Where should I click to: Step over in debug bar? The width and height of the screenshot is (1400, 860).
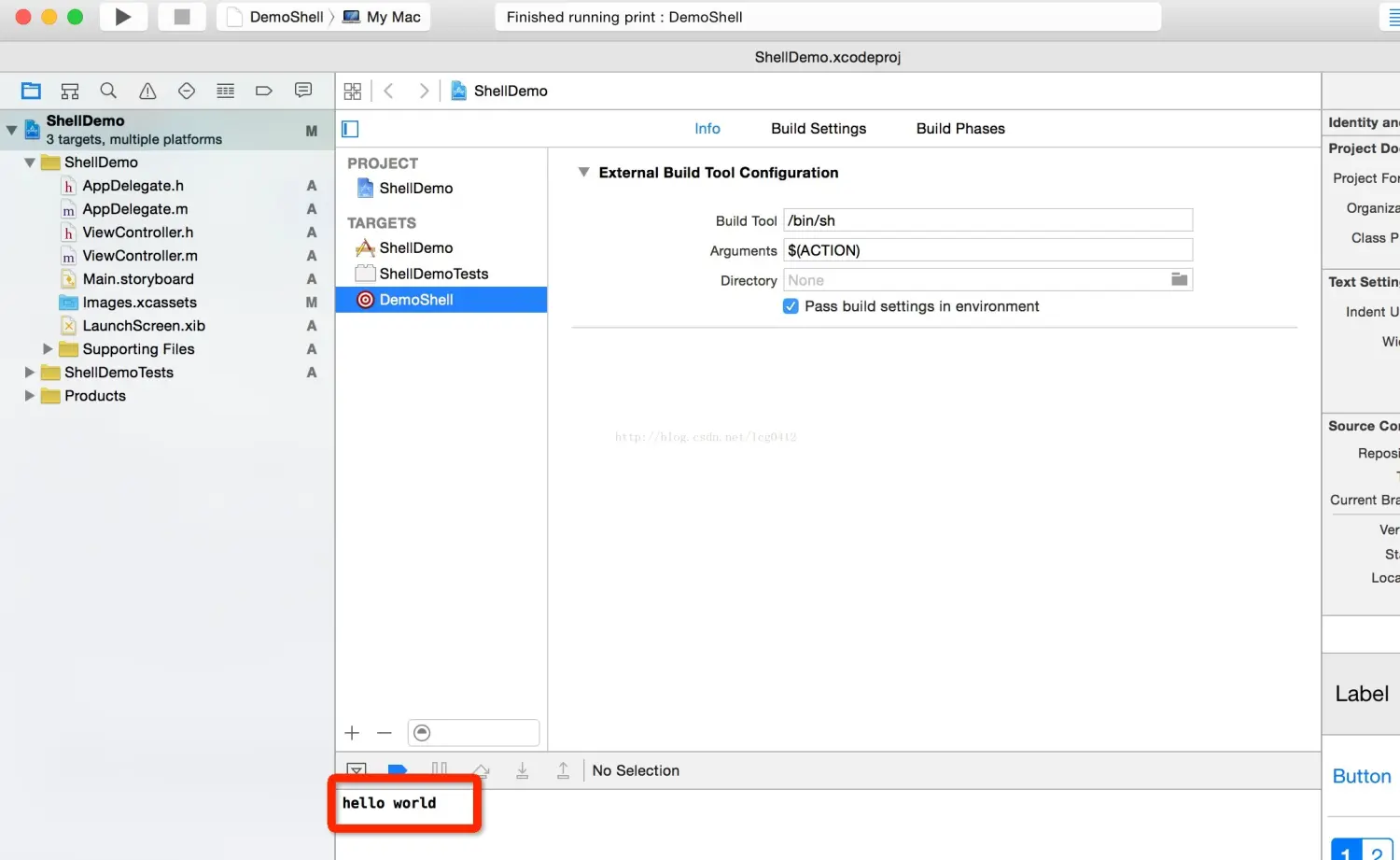[481, 770]
